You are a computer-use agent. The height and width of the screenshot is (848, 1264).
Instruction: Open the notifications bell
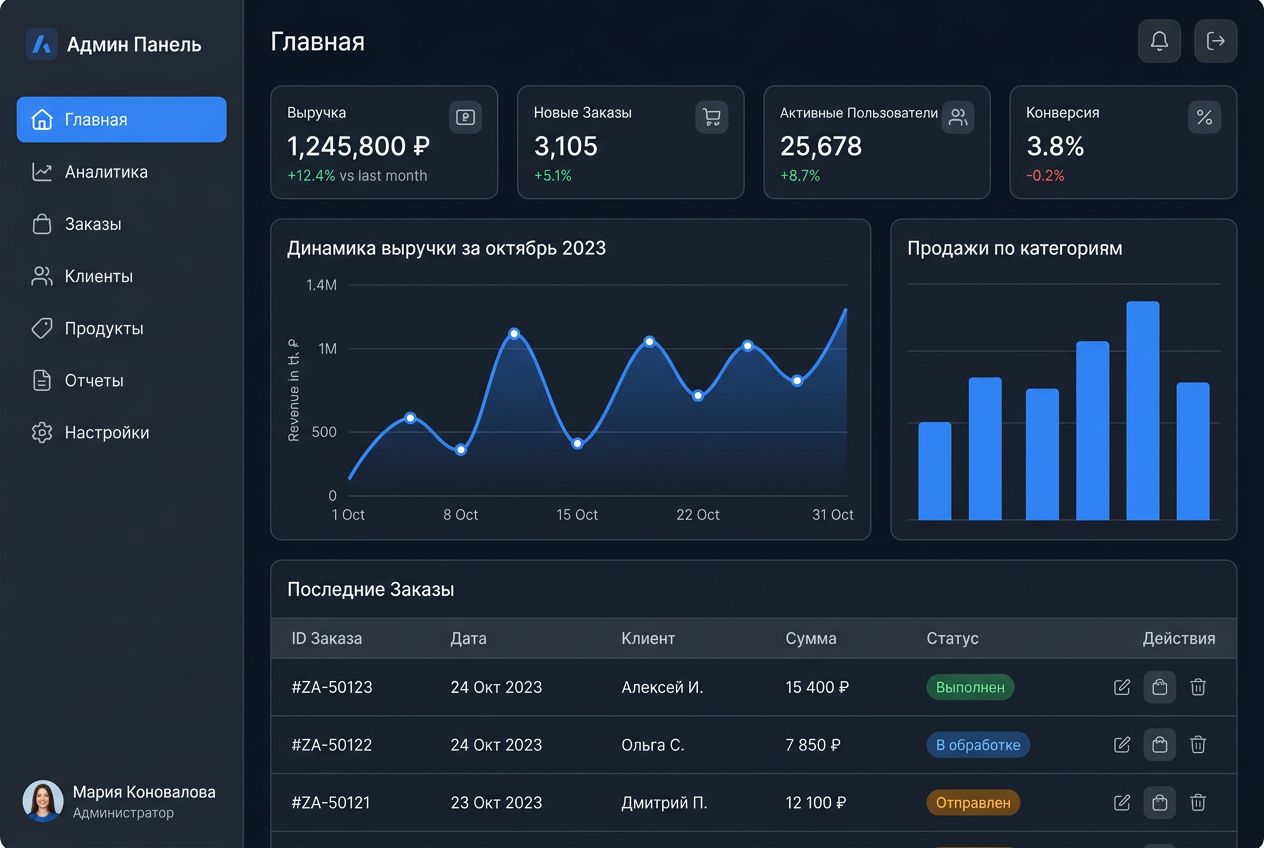click(x=1159, y=41)
